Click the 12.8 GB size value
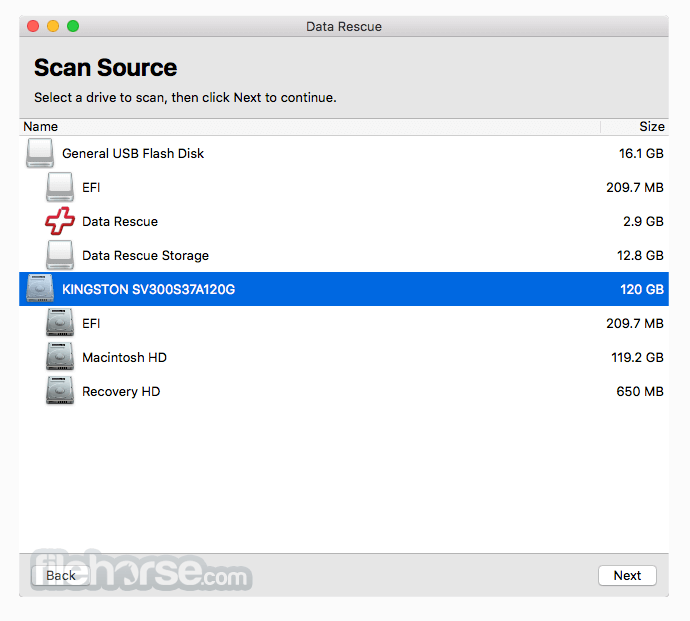 point(640,255)
